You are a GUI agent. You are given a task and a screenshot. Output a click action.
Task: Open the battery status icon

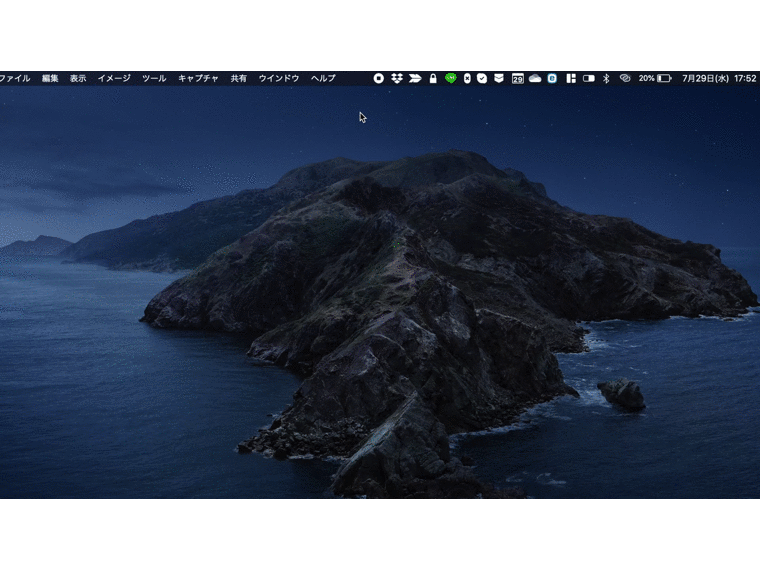click(664, 78)
